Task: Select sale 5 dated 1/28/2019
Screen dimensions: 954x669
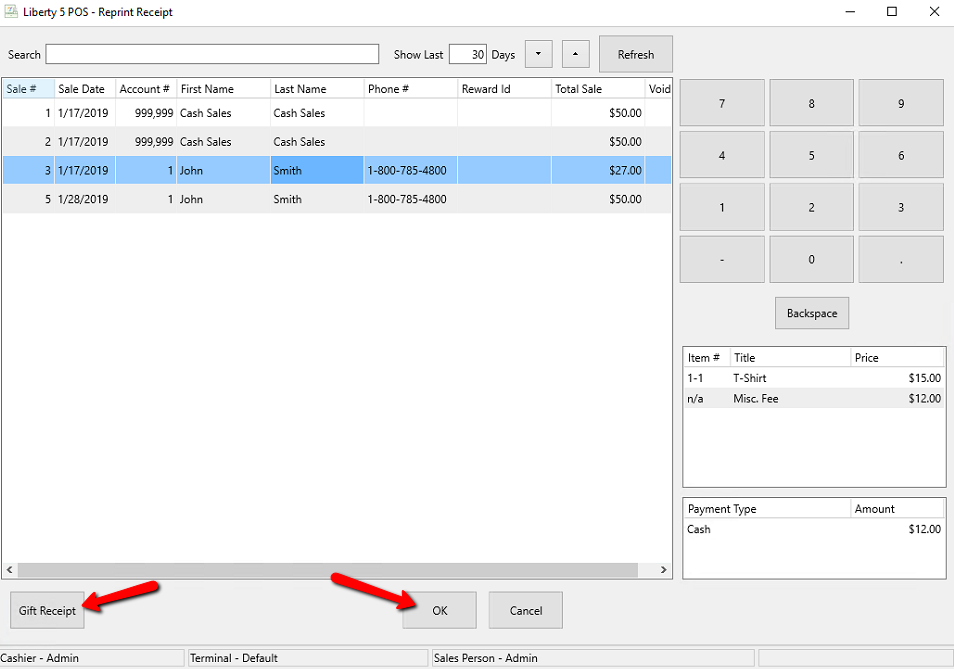Action: [x=336, y=199]
